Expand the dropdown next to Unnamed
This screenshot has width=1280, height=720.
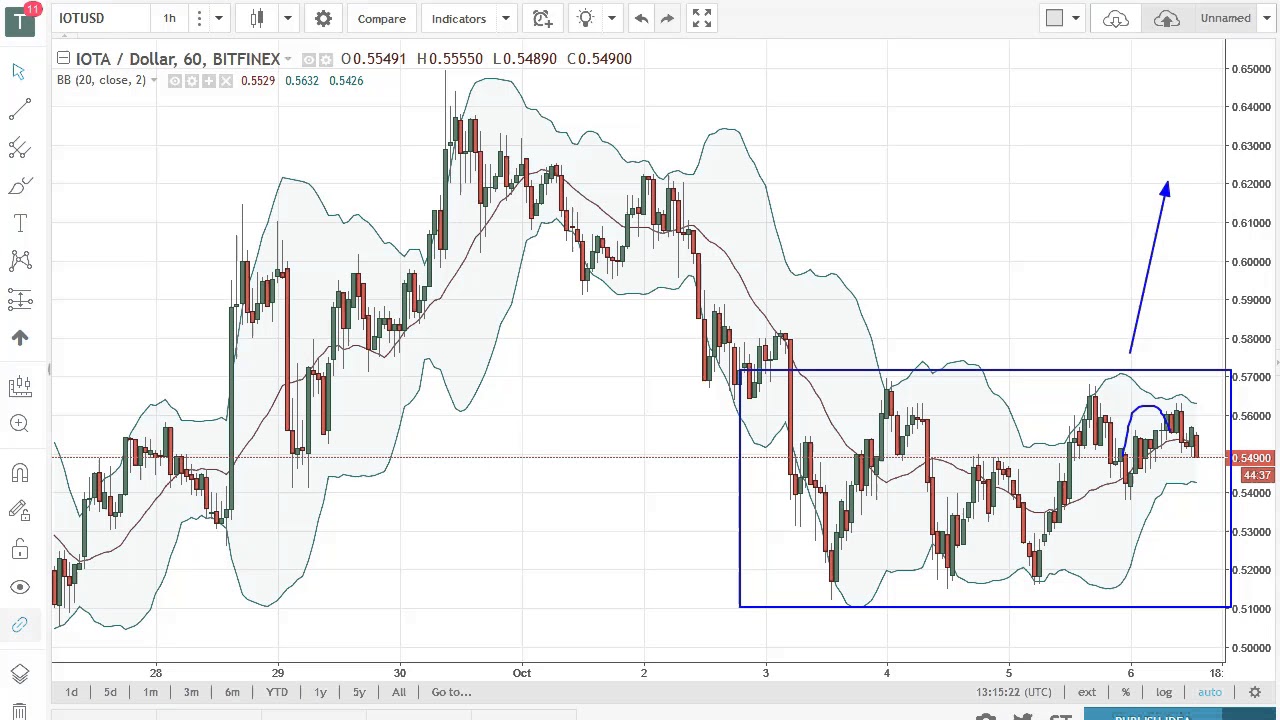(x=1266, y=18)
